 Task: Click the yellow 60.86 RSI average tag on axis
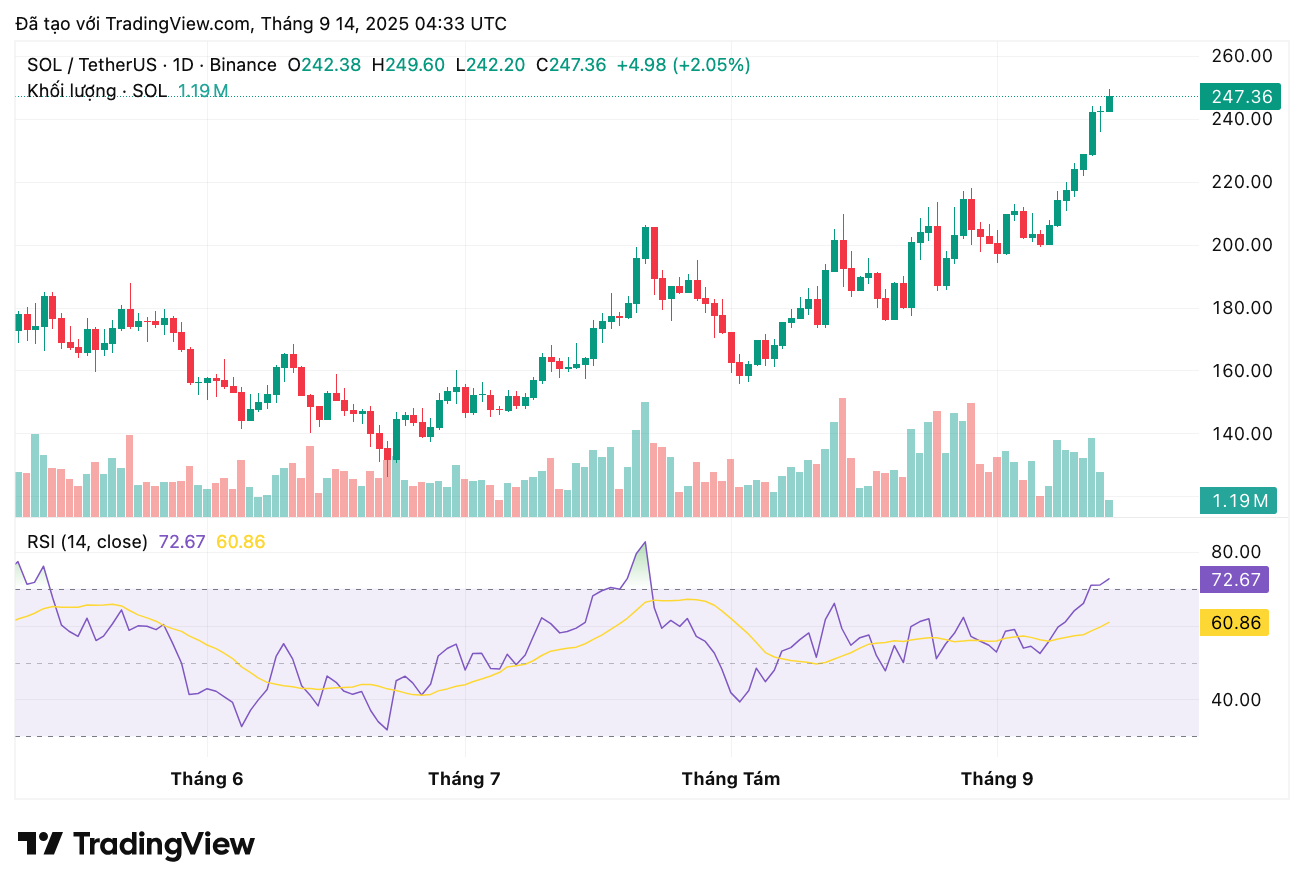click(x=1233, y=623)
